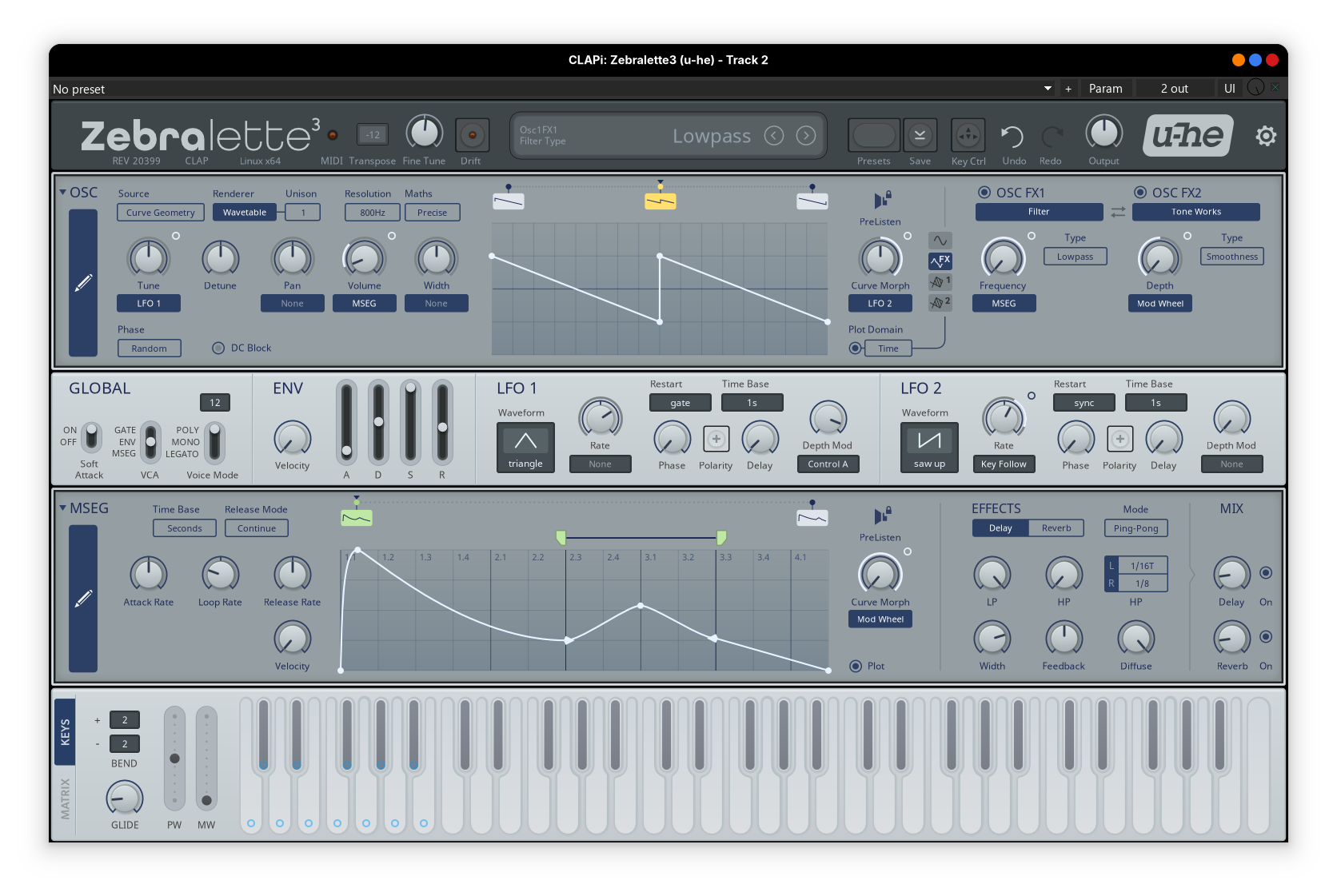
Task: Open the settings gear icon
Action: pyautogui.click(x=1265, y=136)
